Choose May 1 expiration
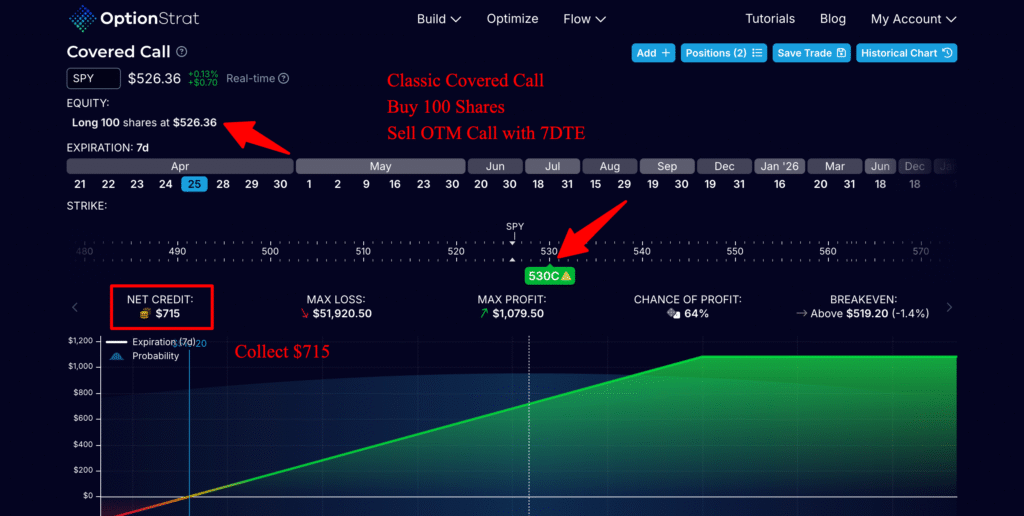 [309, 184]
